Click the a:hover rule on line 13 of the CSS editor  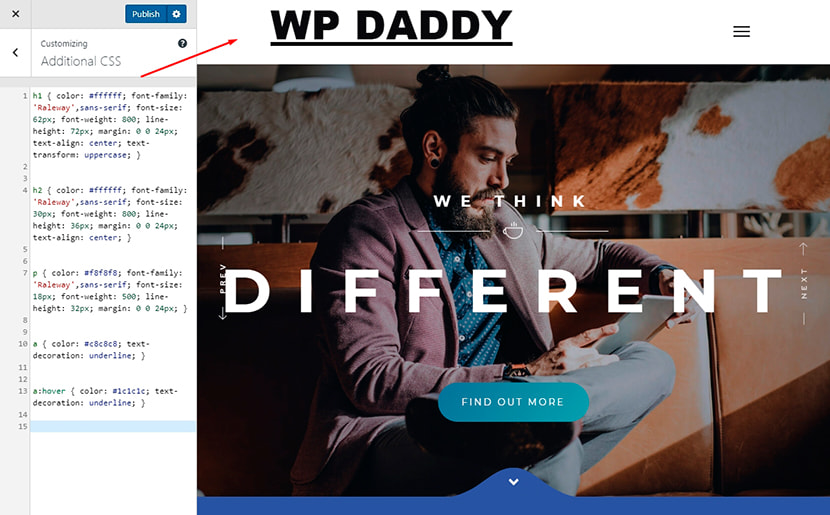[105, 397]
